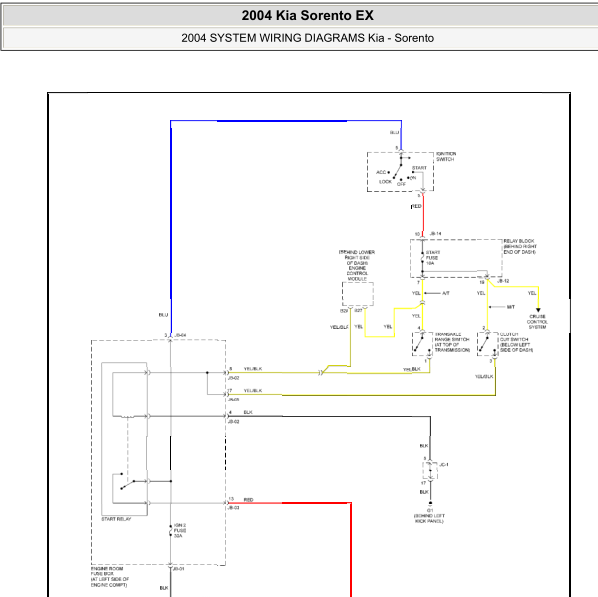Select the Transaxle Range Switch symbol

[422, 344]
